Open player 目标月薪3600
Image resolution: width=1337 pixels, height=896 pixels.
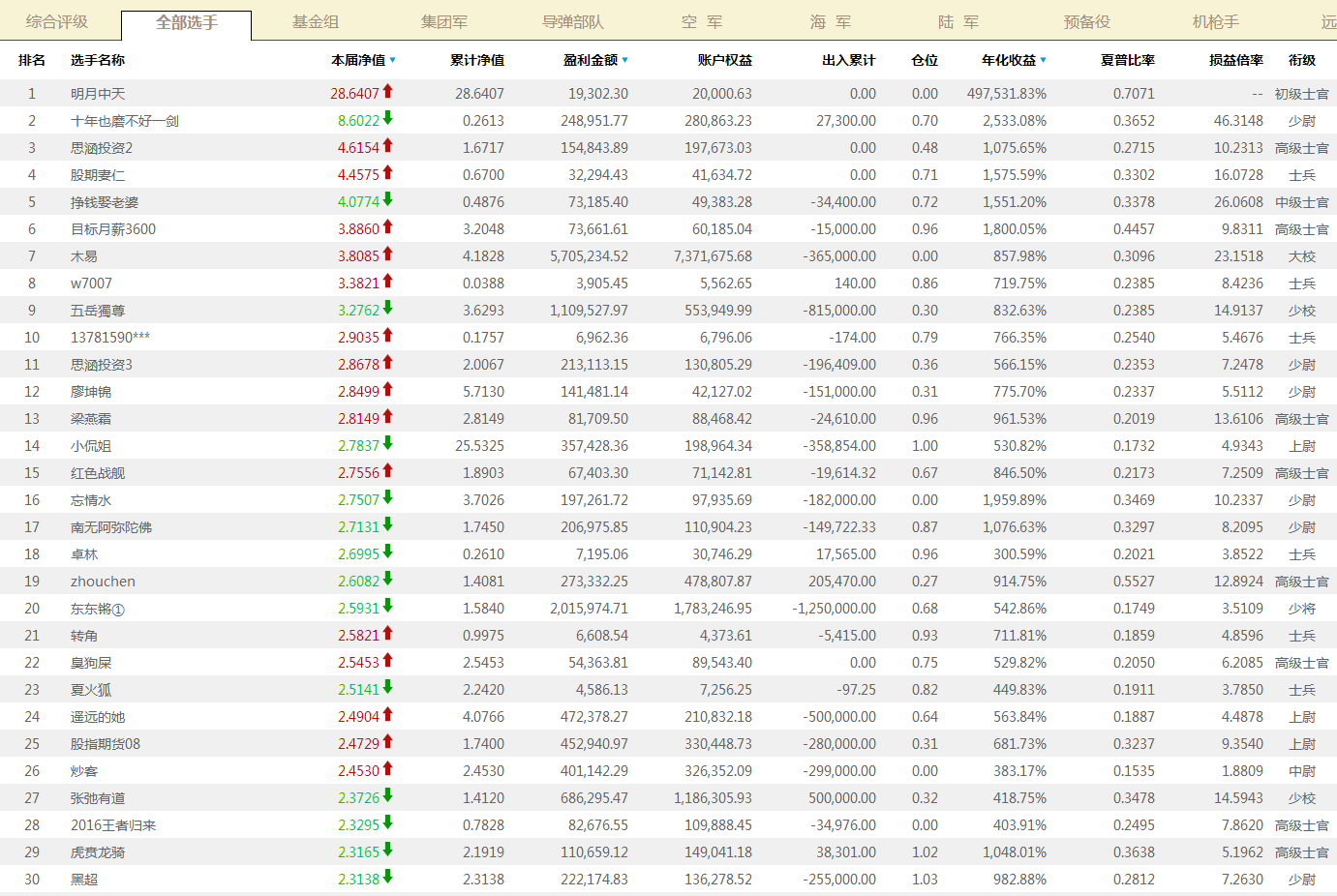click(x=113, y=229)
